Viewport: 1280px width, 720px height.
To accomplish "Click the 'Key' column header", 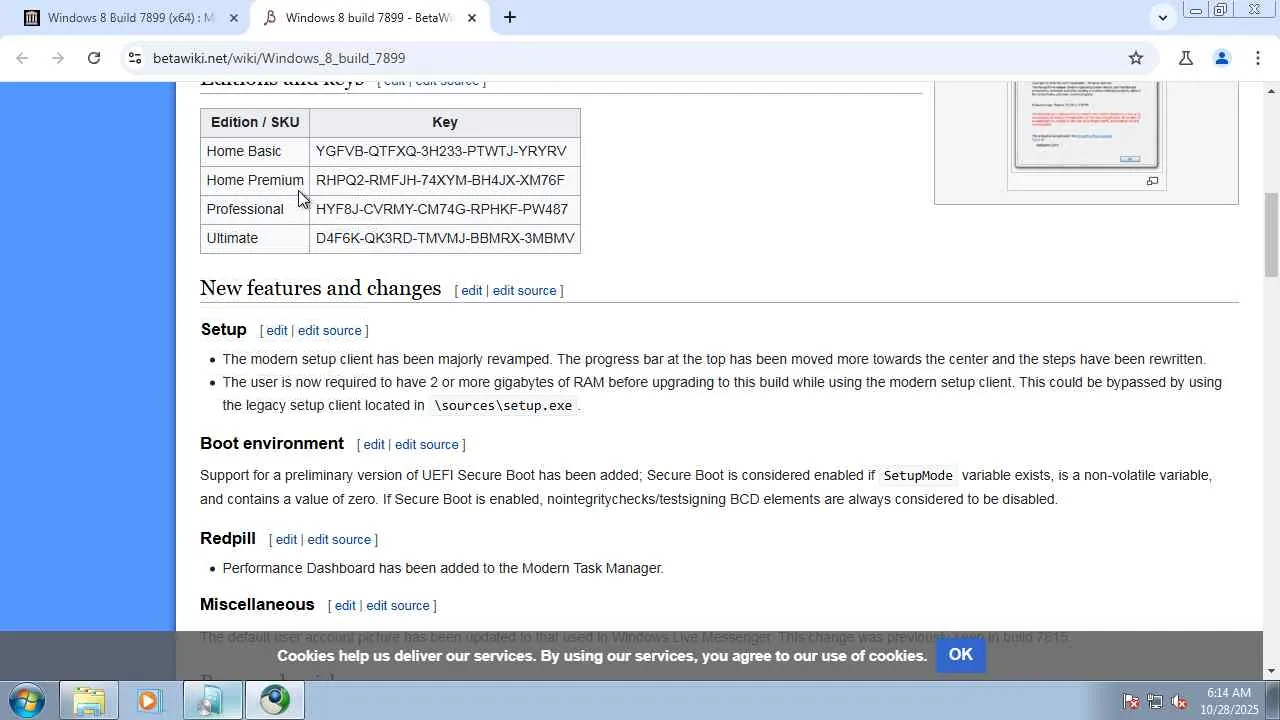I will click(x=445, y=122).
